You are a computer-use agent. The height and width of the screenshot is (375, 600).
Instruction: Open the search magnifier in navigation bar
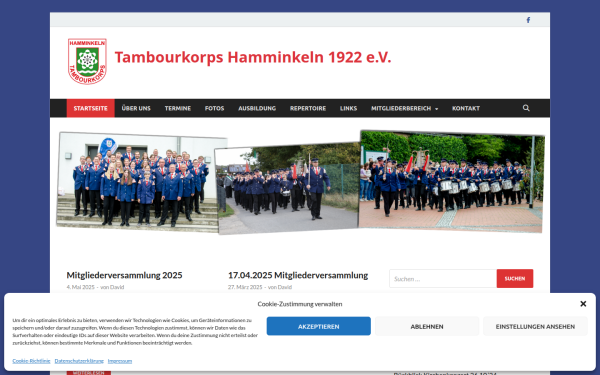pyautogui.click(x=526, y=108)
